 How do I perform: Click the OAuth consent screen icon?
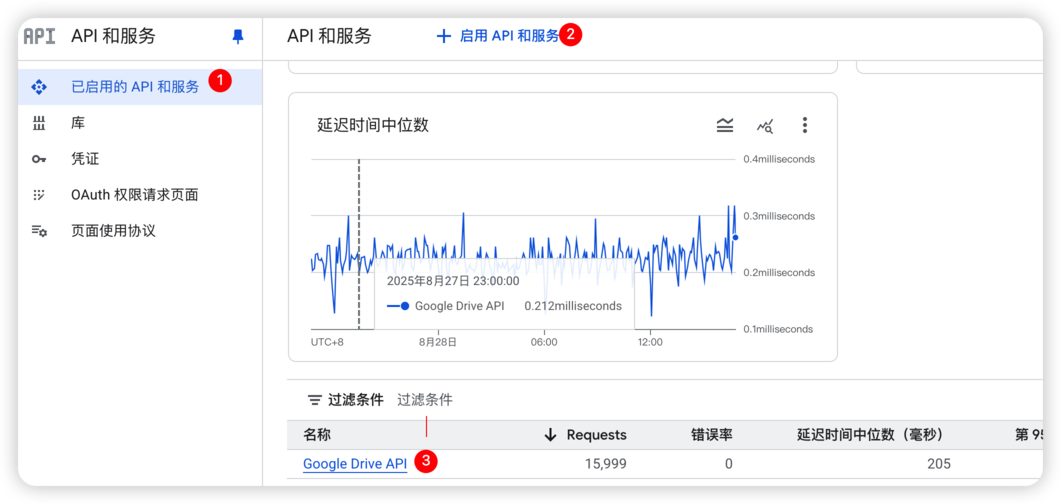[x=39, y=195]
